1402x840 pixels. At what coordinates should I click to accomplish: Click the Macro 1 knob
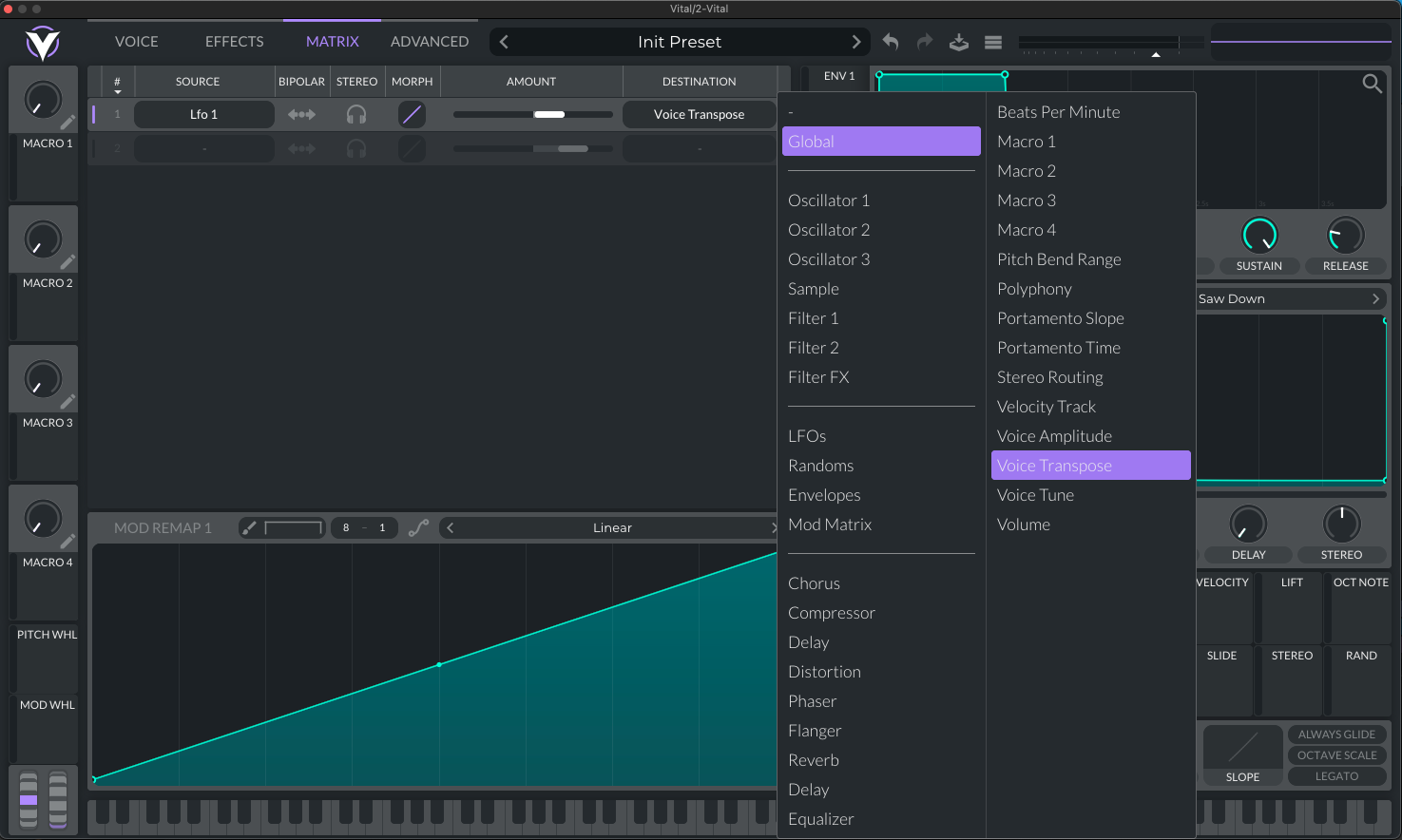[x=42, y=100]
